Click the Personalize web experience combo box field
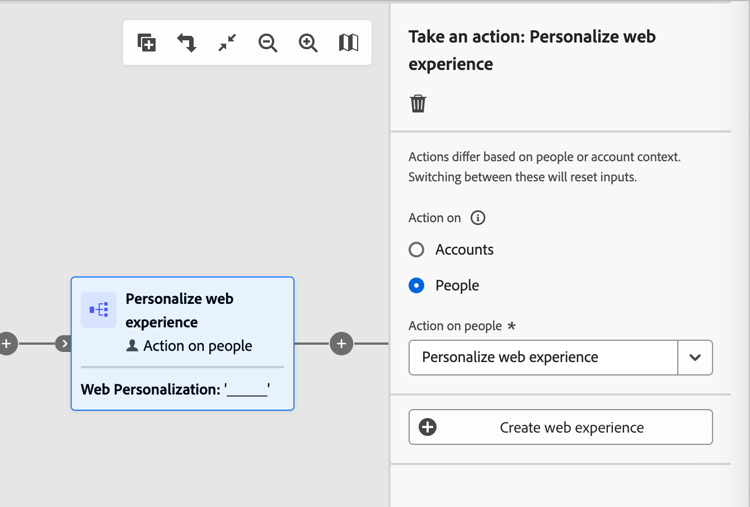The image size is (750, 507). point(543,357)
